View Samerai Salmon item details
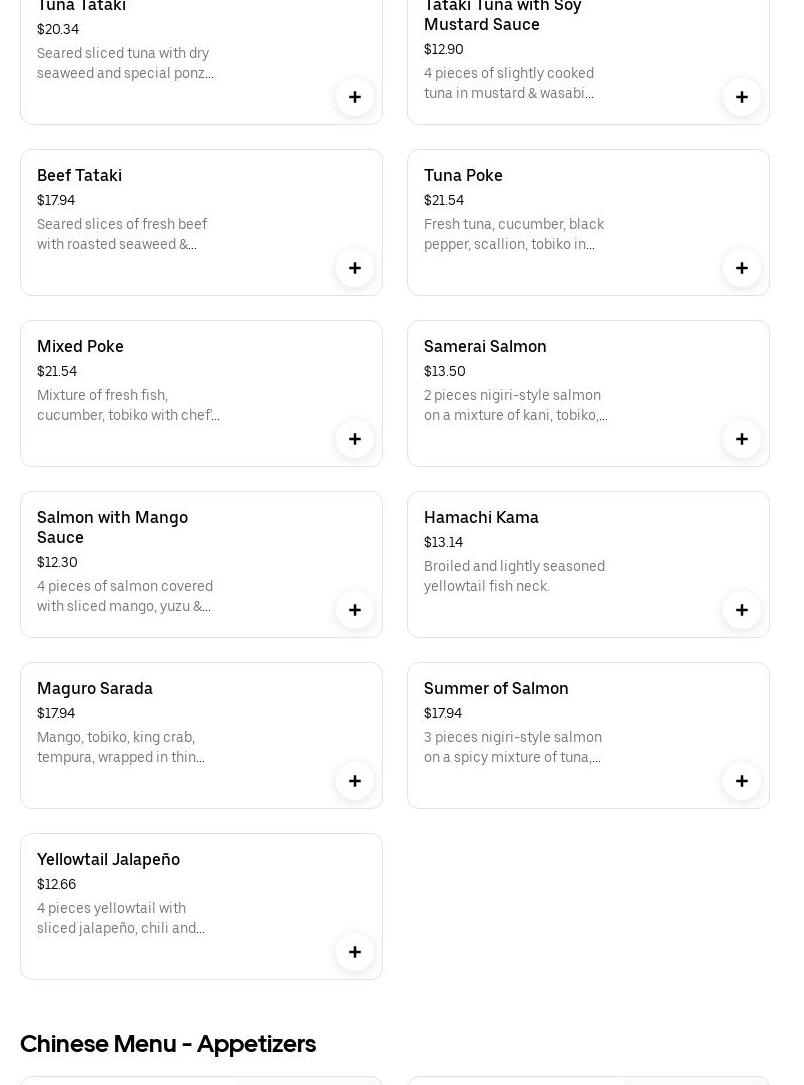804x1085 pixels. pos(485,346)
